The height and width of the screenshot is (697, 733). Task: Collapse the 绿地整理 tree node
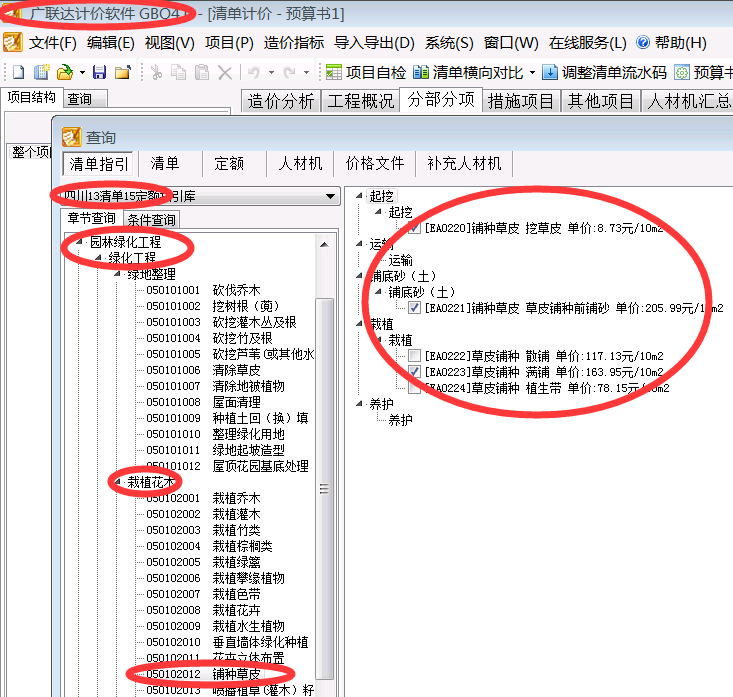[117, 273]
